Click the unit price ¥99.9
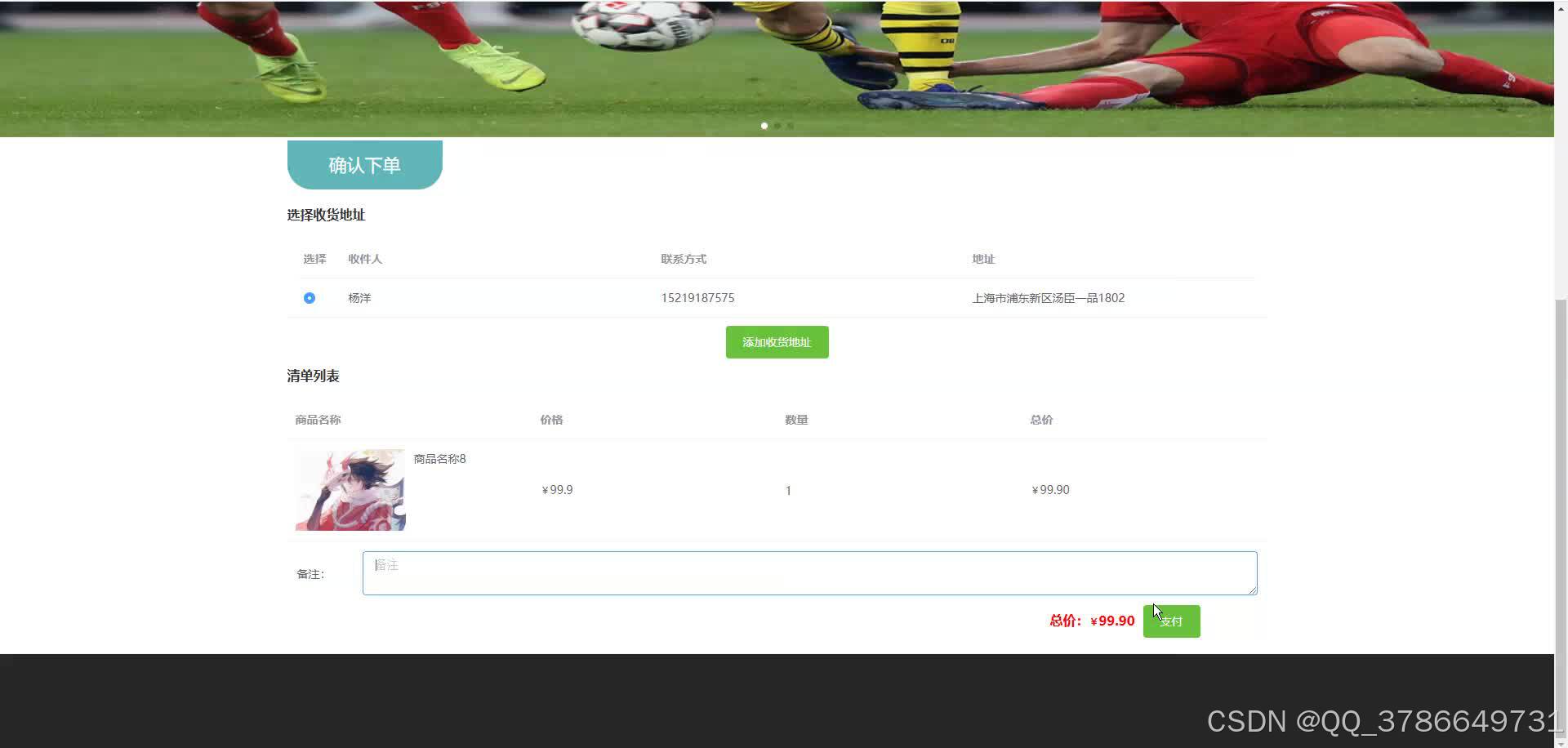This screenshot has width=1568, height=748. tap(557, 490)
